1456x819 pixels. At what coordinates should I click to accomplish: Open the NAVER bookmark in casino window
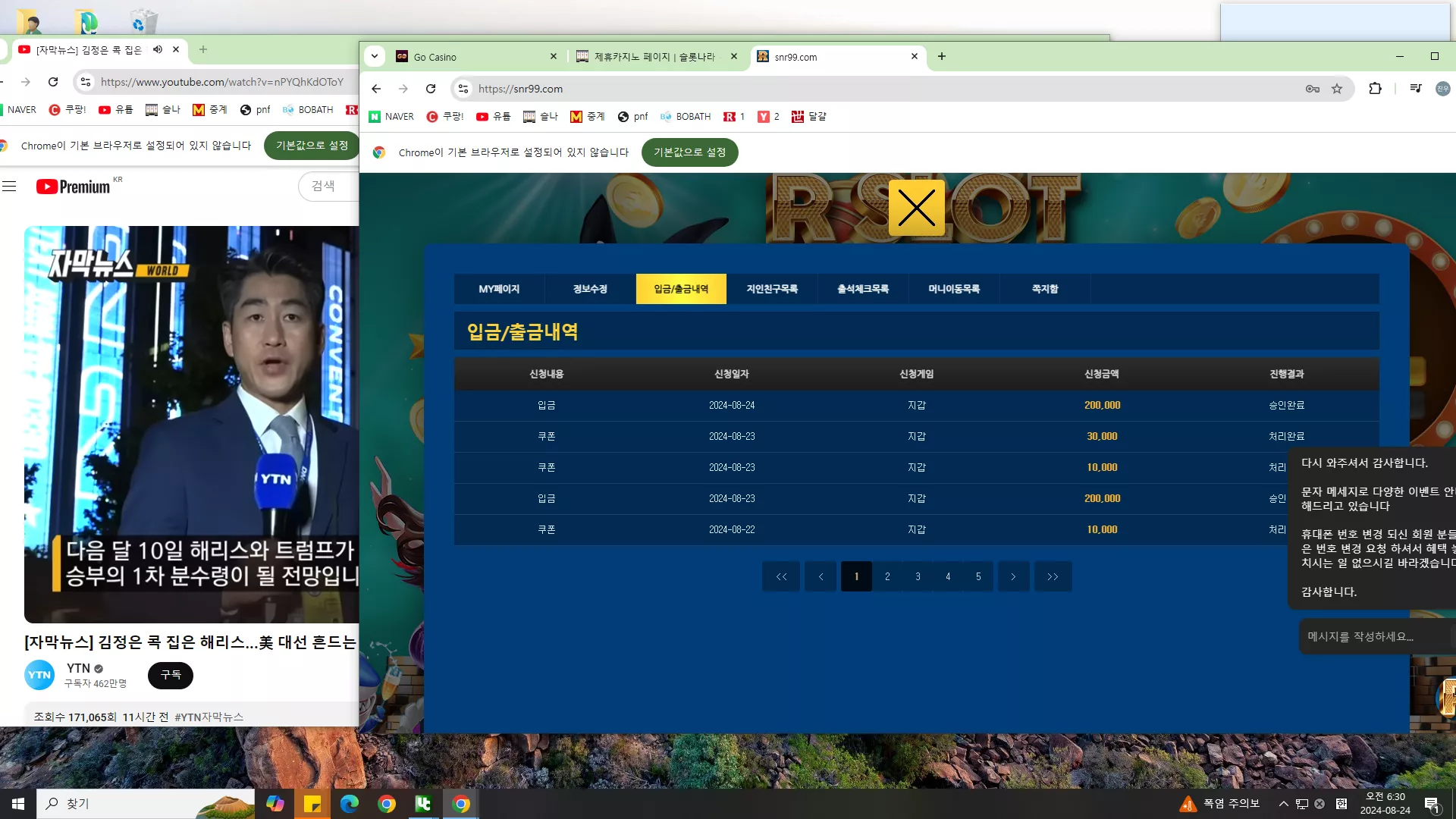(391, 116)
